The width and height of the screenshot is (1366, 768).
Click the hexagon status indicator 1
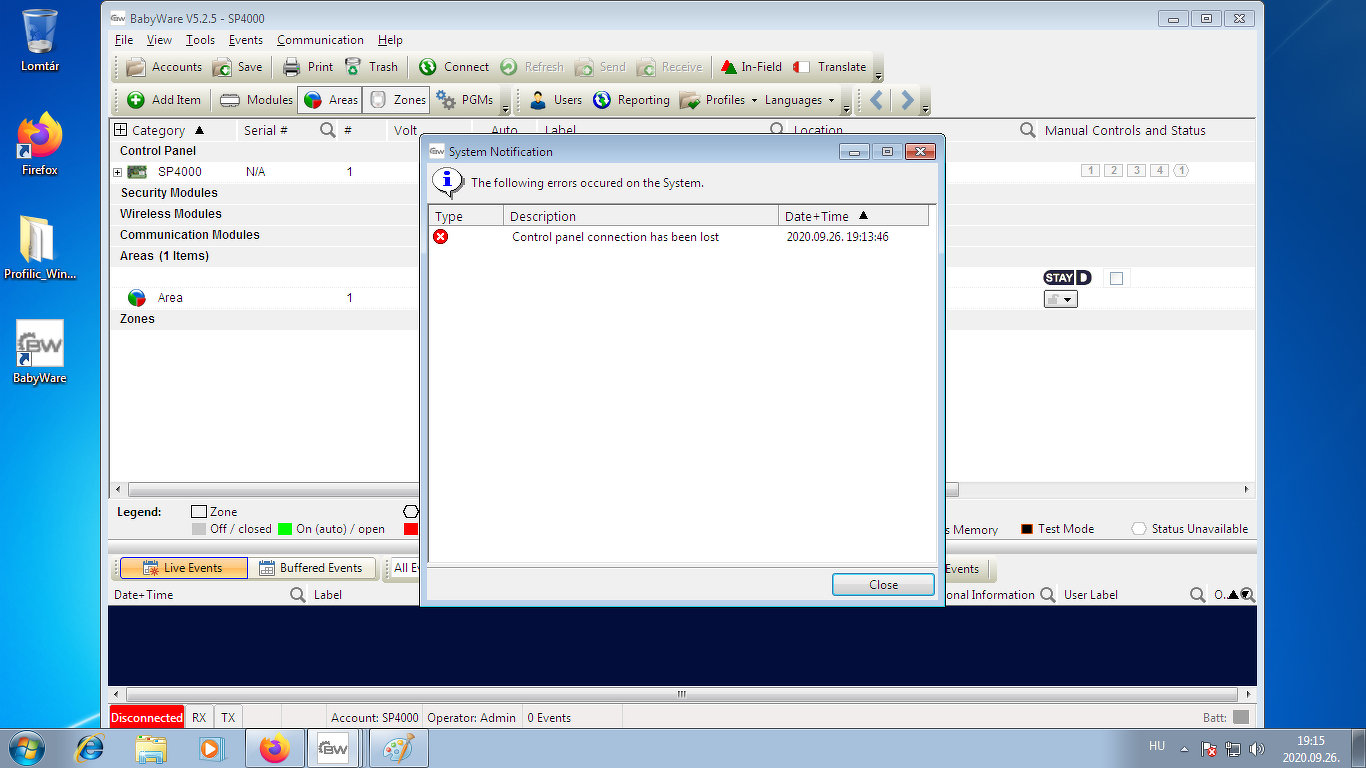[x=1181, y=171]
